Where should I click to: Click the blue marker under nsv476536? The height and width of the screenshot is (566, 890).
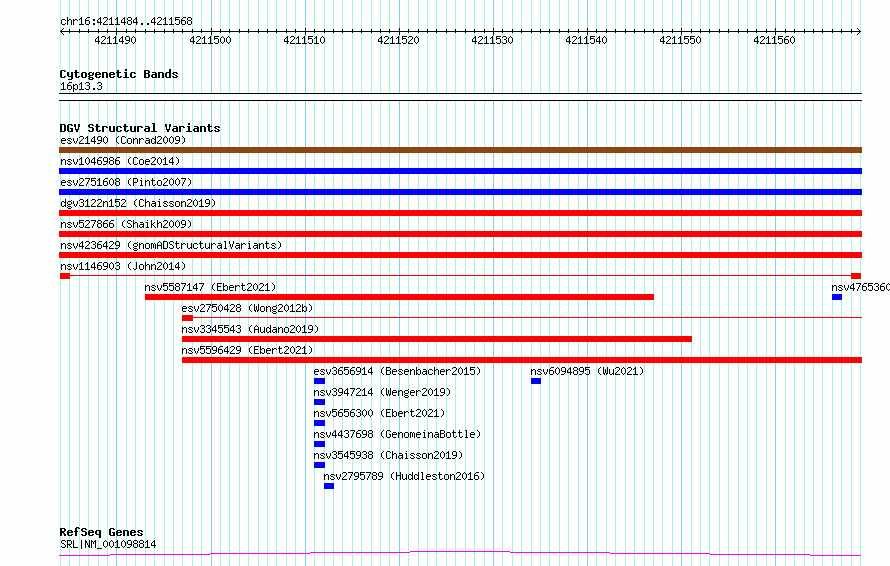point(837,297)
